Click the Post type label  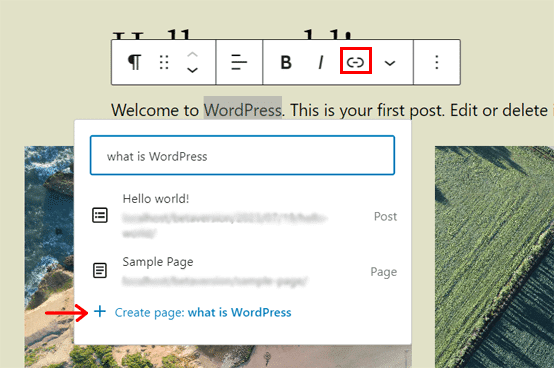385,216
